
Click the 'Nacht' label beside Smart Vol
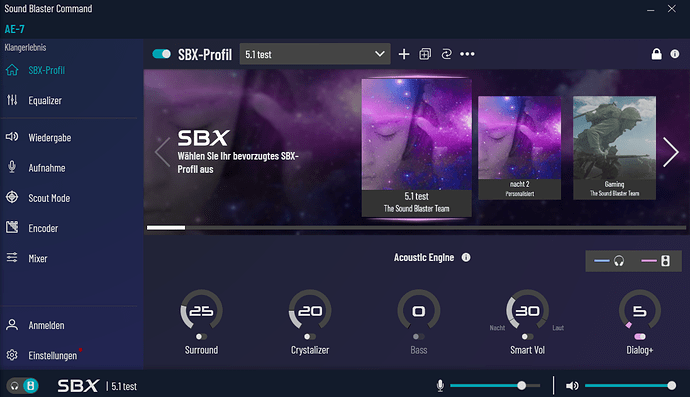pos(497,328)
